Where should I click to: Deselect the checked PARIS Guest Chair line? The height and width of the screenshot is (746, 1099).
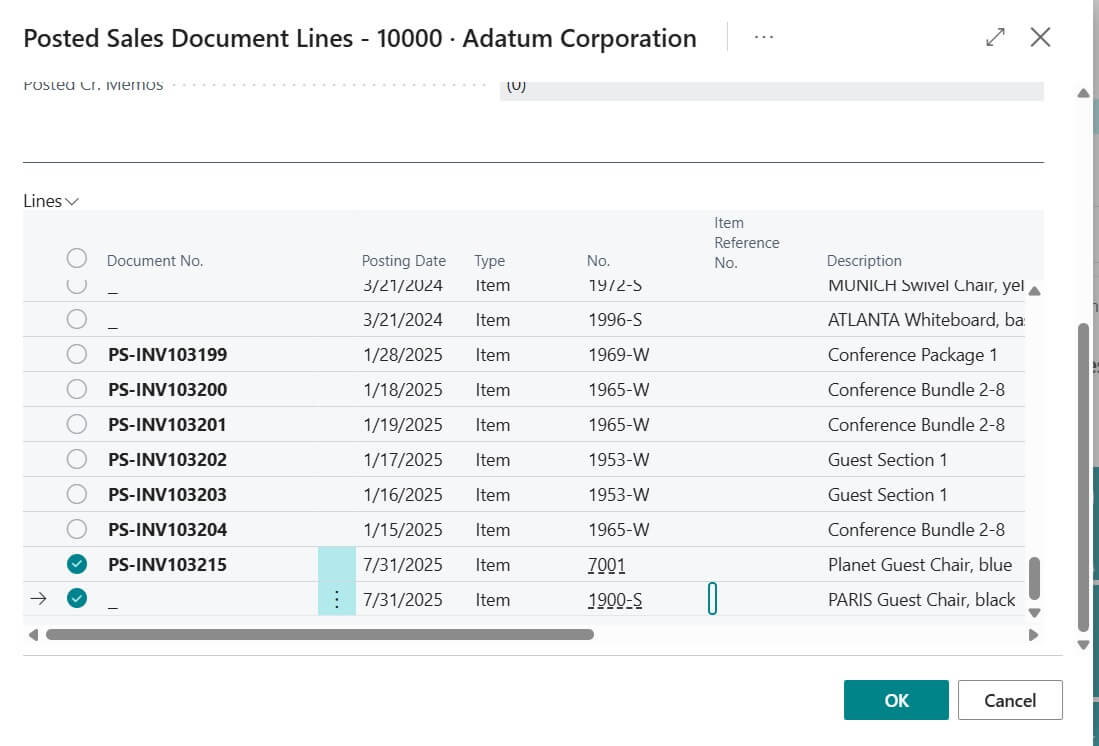(x=77, y=599)
